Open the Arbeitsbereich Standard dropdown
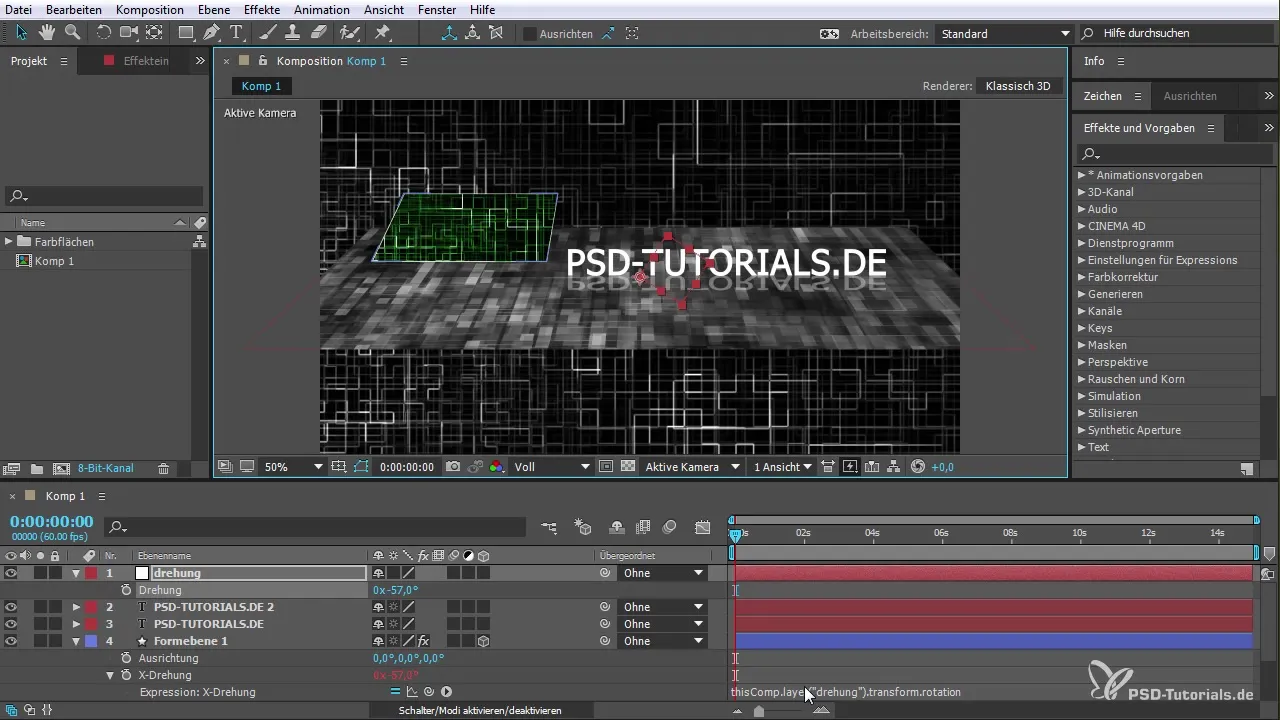The width and height of the screenshot is (1280, 720). (x=1003, y=33)
